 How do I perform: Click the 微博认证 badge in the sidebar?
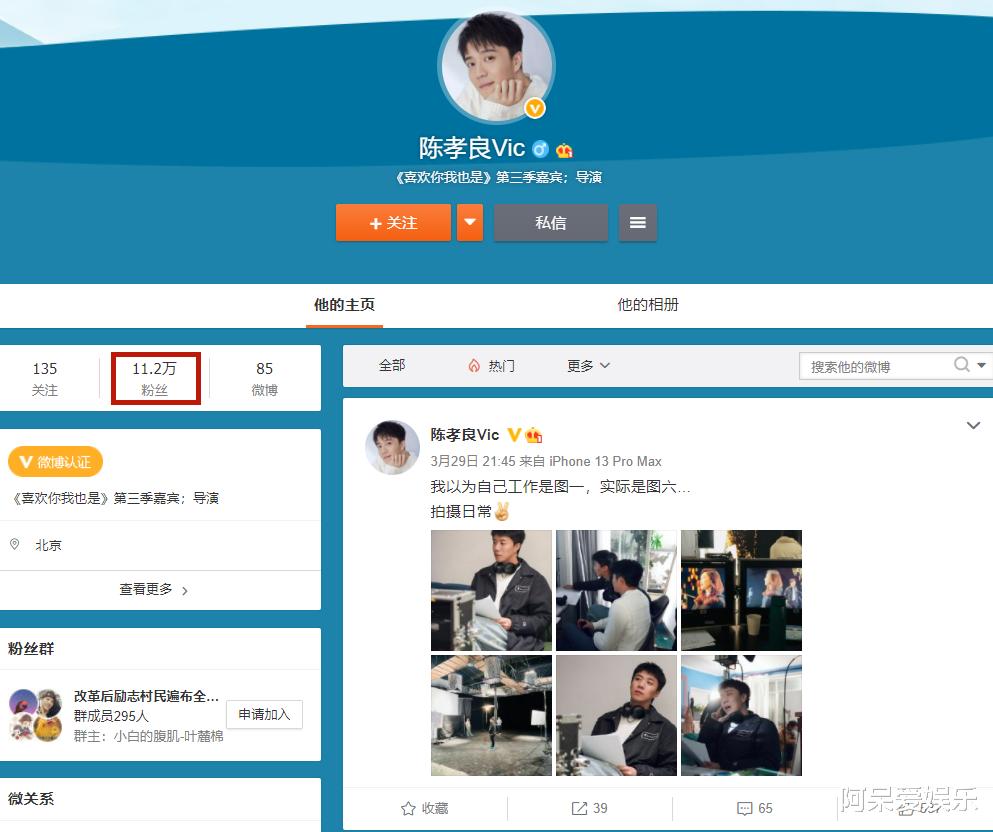click(x=55, y=462)
